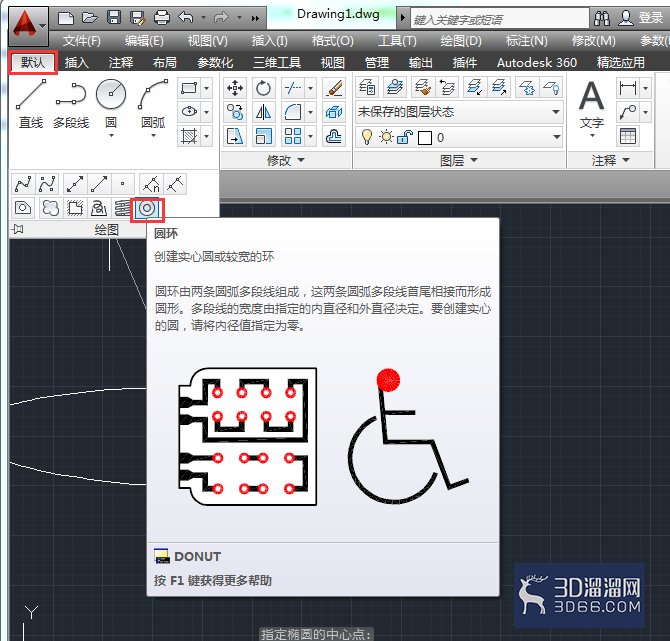Click the Table tool icon in annotation panel

pyautogui.click(x=628, y=137)
